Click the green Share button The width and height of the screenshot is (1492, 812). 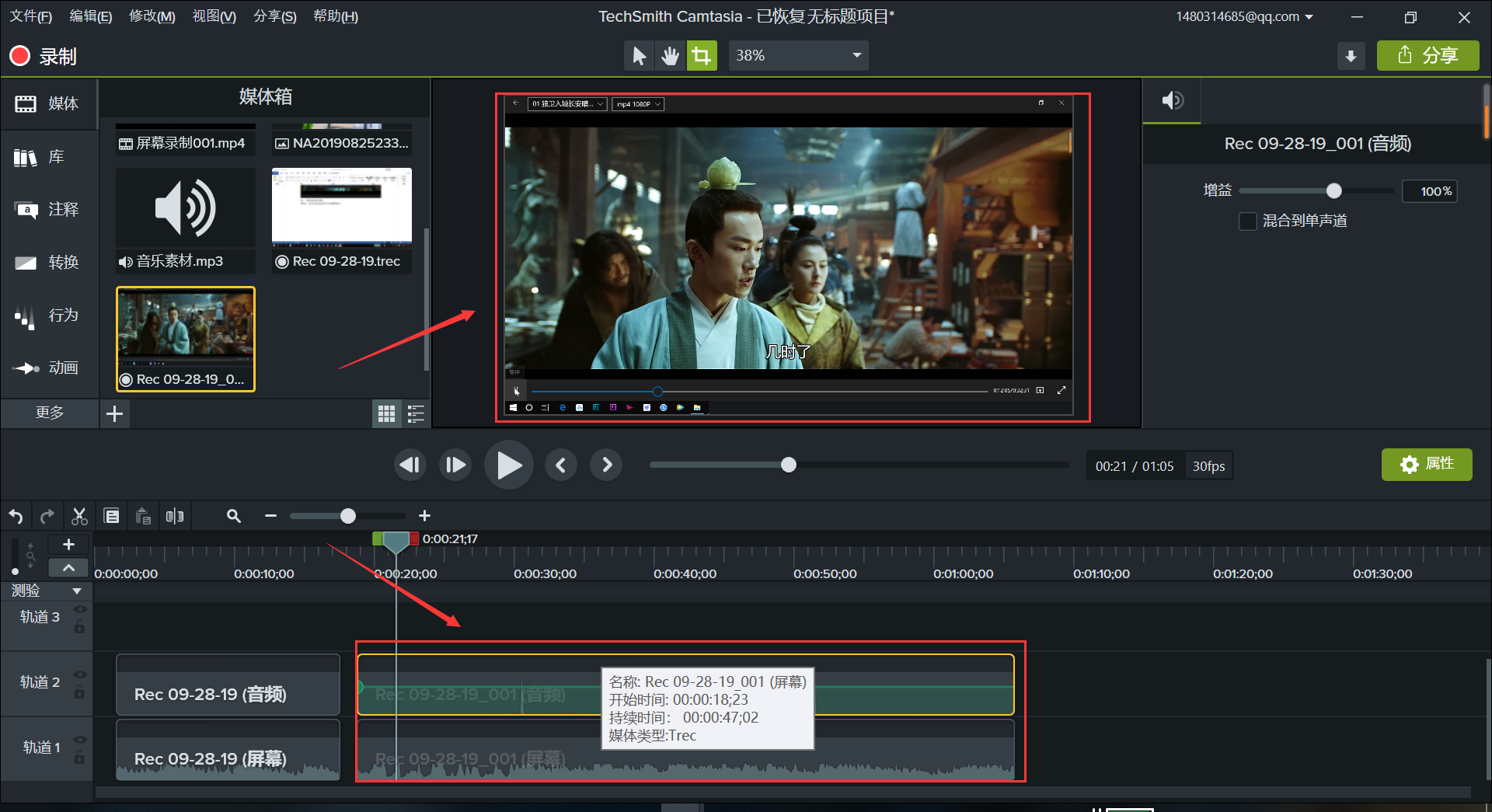click(1428, 56)
